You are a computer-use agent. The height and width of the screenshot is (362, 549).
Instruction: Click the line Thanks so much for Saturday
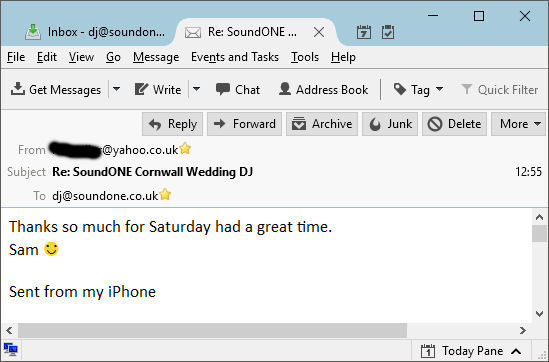(x=170, y=227)
